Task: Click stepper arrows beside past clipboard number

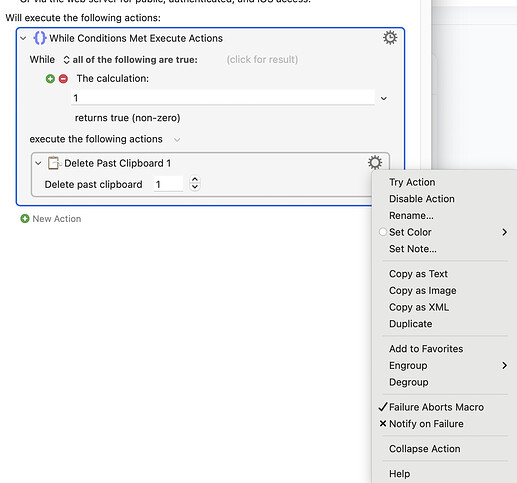Action: coord(195,183)
